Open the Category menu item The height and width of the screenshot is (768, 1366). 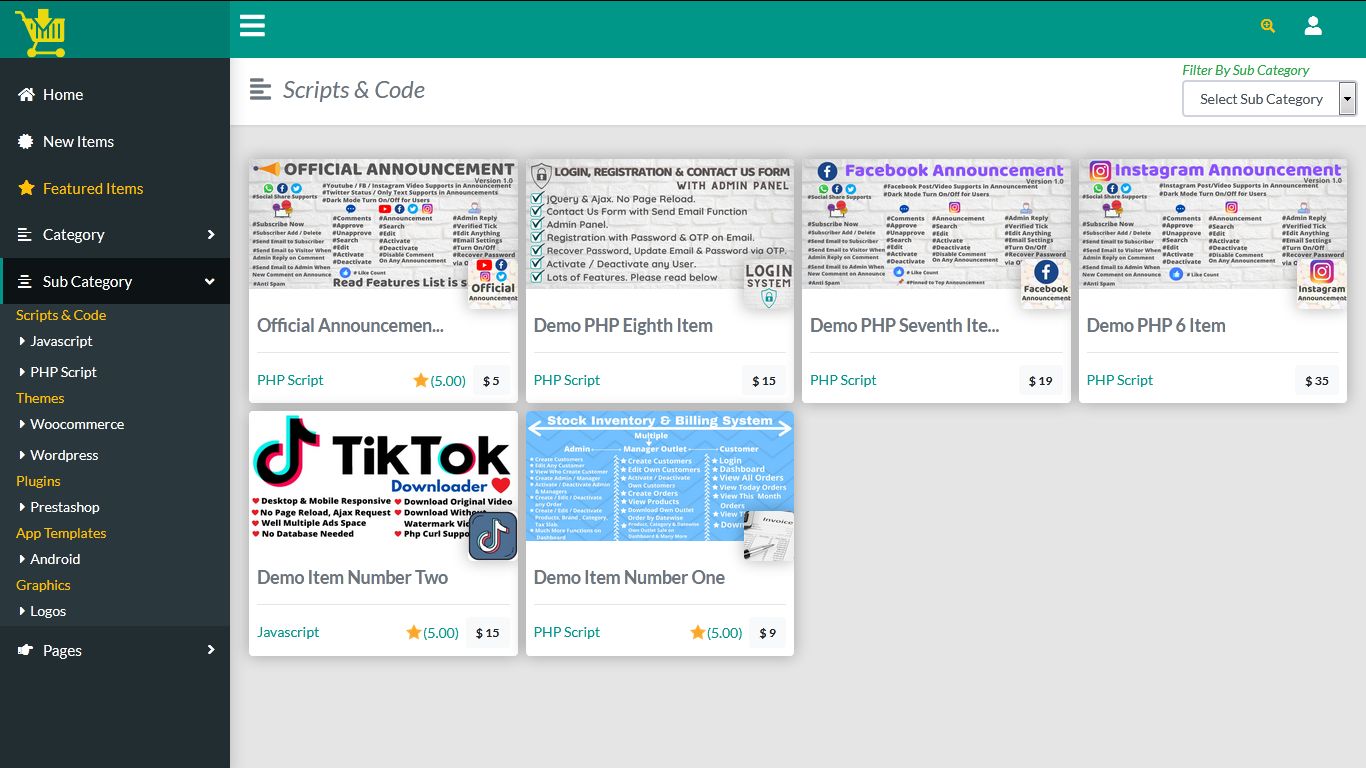click(115, 235)
